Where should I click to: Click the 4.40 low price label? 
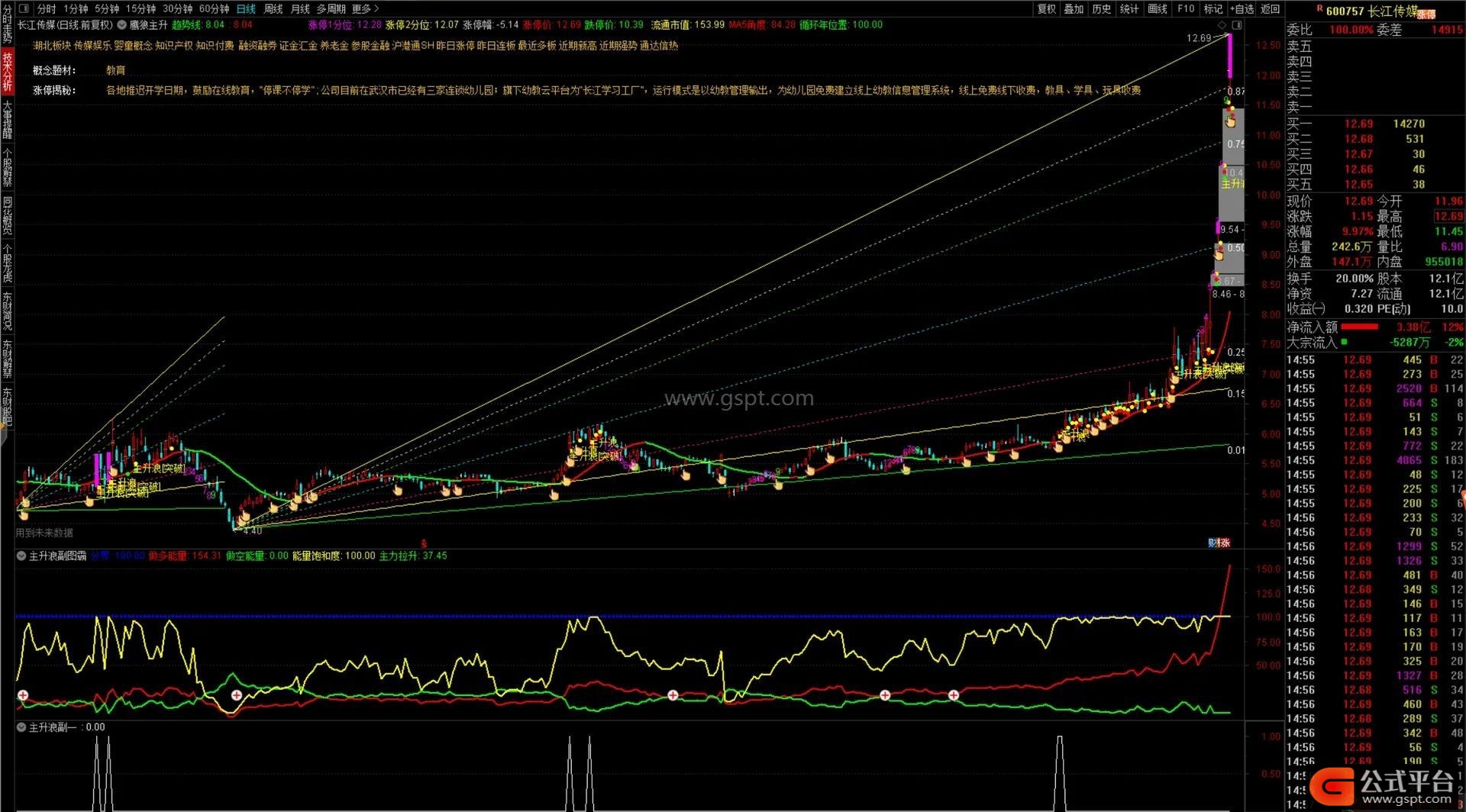pyautogui.click(x=252, y=530)
